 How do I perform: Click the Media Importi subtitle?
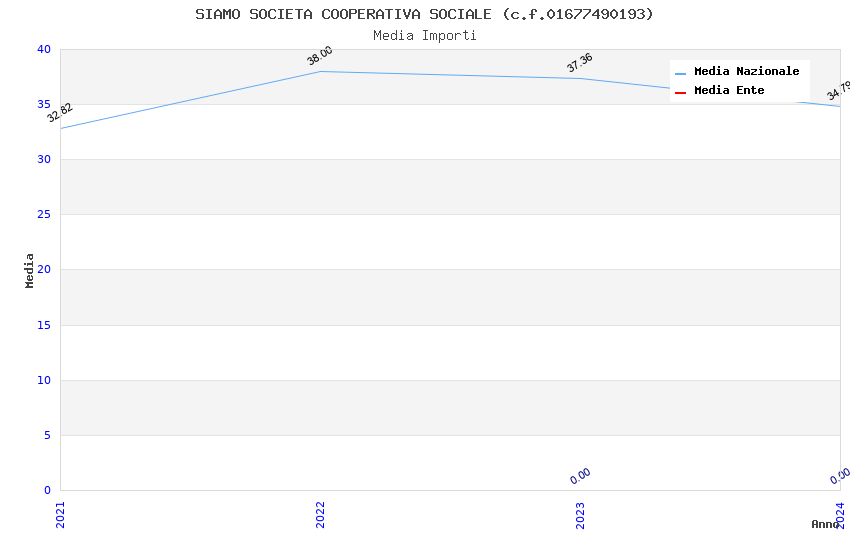point(424,36)
